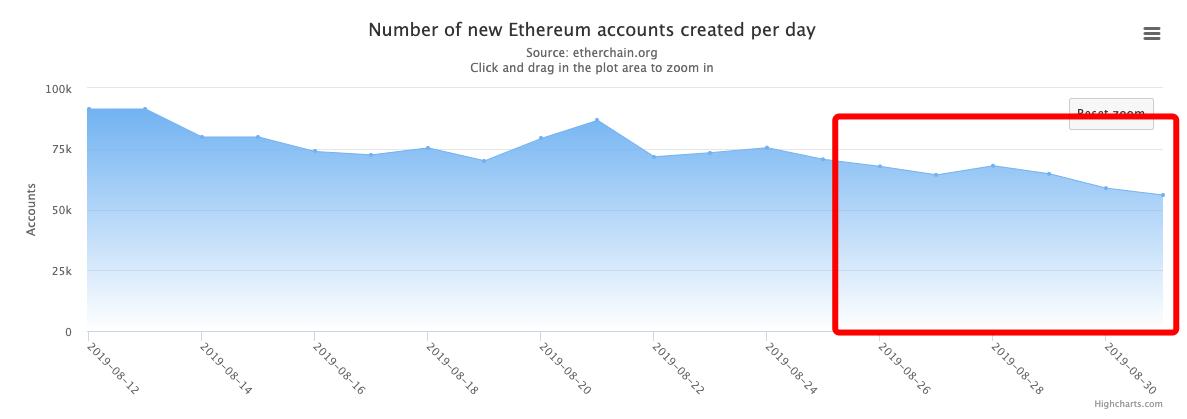Image resolution: width=1187 pixels, height=419 pixels.
Task: Select the first data point on 2019-08-12
Action: pos(89,109)
